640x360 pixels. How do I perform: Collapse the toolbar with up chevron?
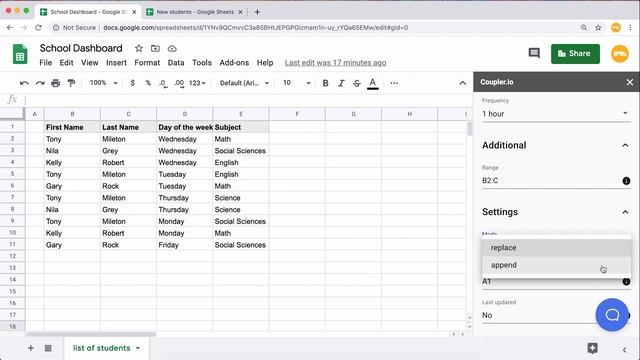[462, 83]
